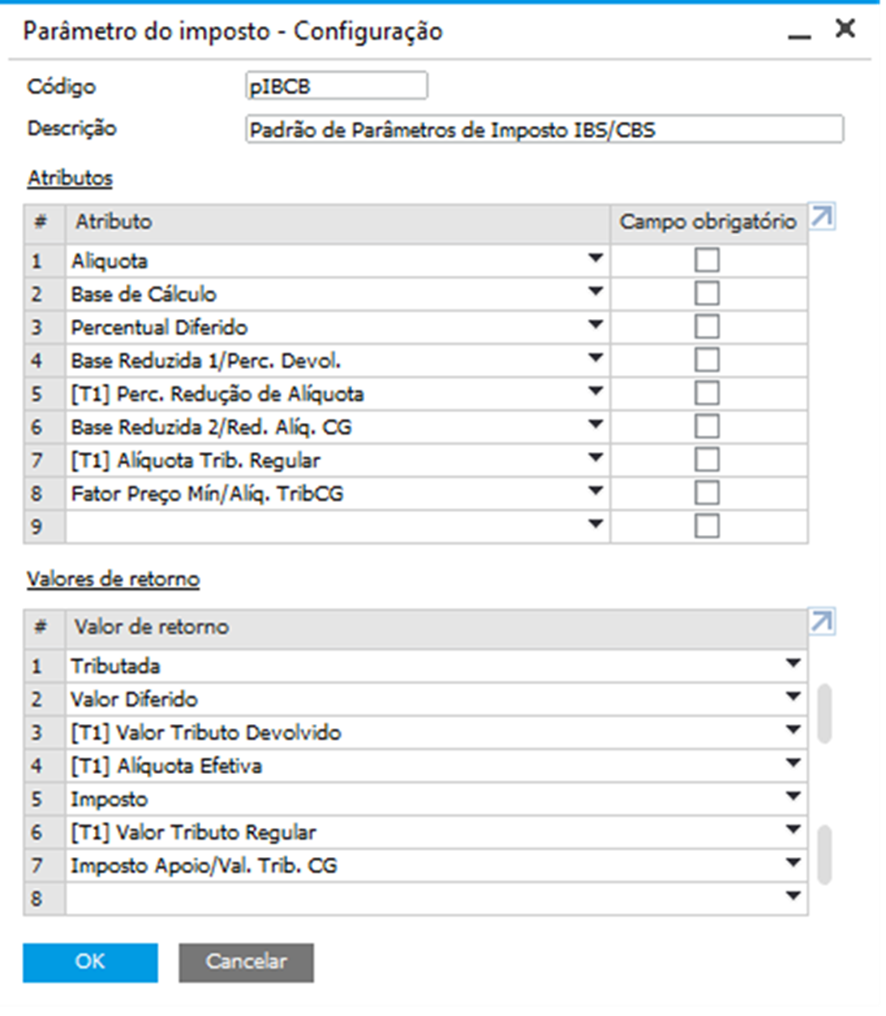The height and width of the screenshot is (1016, 886).
Task: Click the Atributo column header
Action: tap(338, 222)
